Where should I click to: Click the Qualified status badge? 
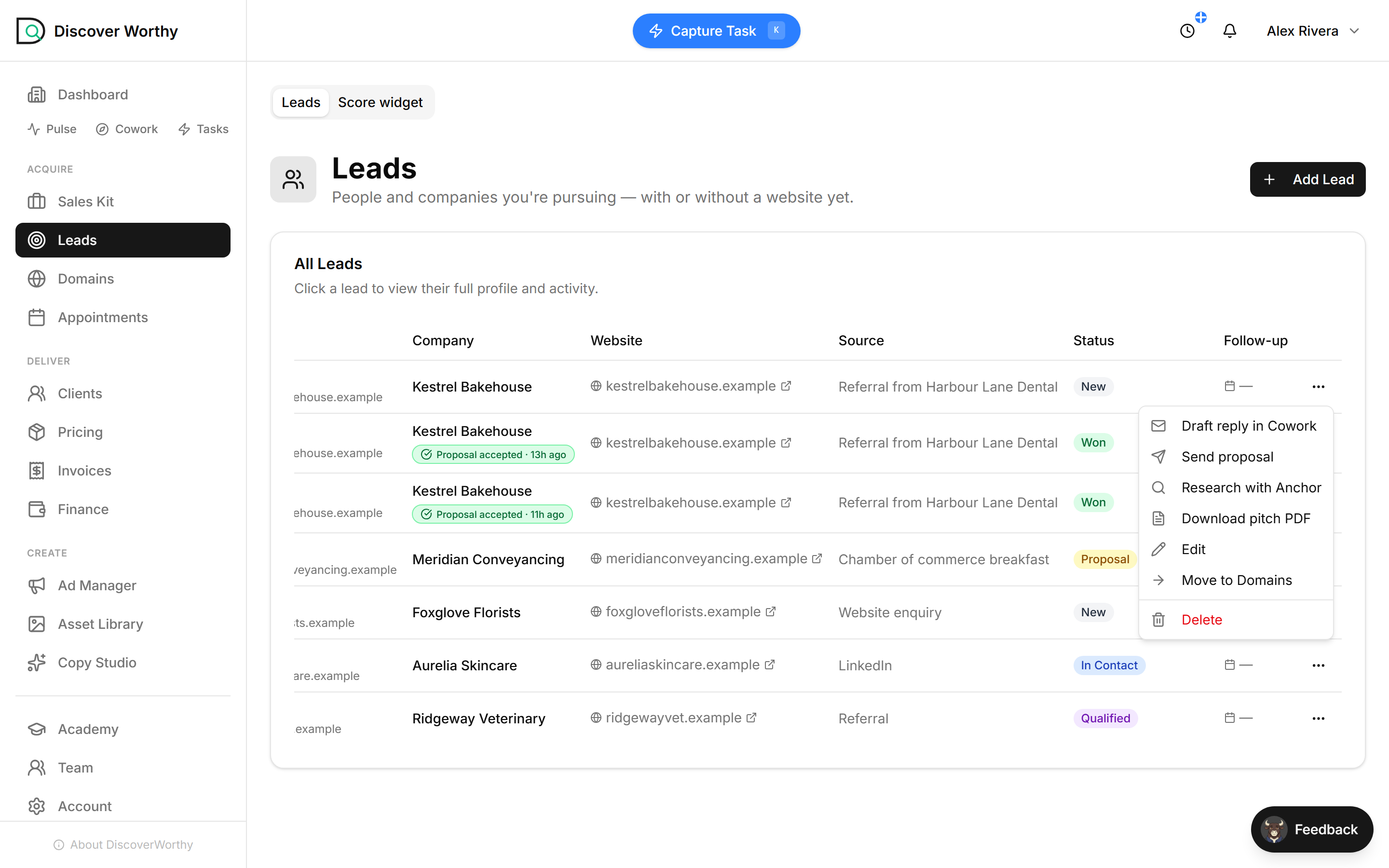(1105, 719)
